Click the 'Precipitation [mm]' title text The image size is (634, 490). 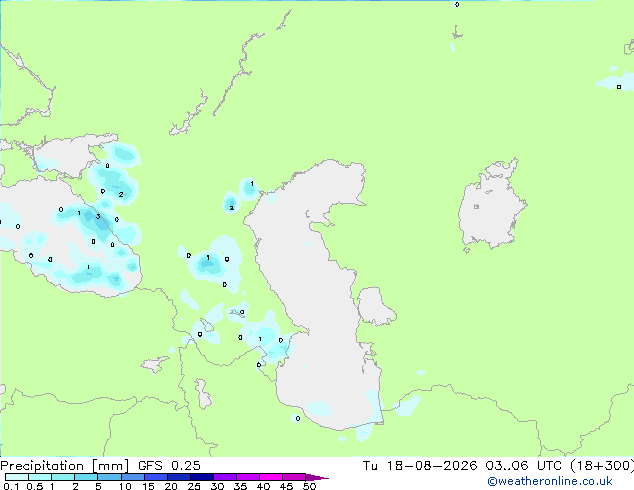tap(64, 466)
